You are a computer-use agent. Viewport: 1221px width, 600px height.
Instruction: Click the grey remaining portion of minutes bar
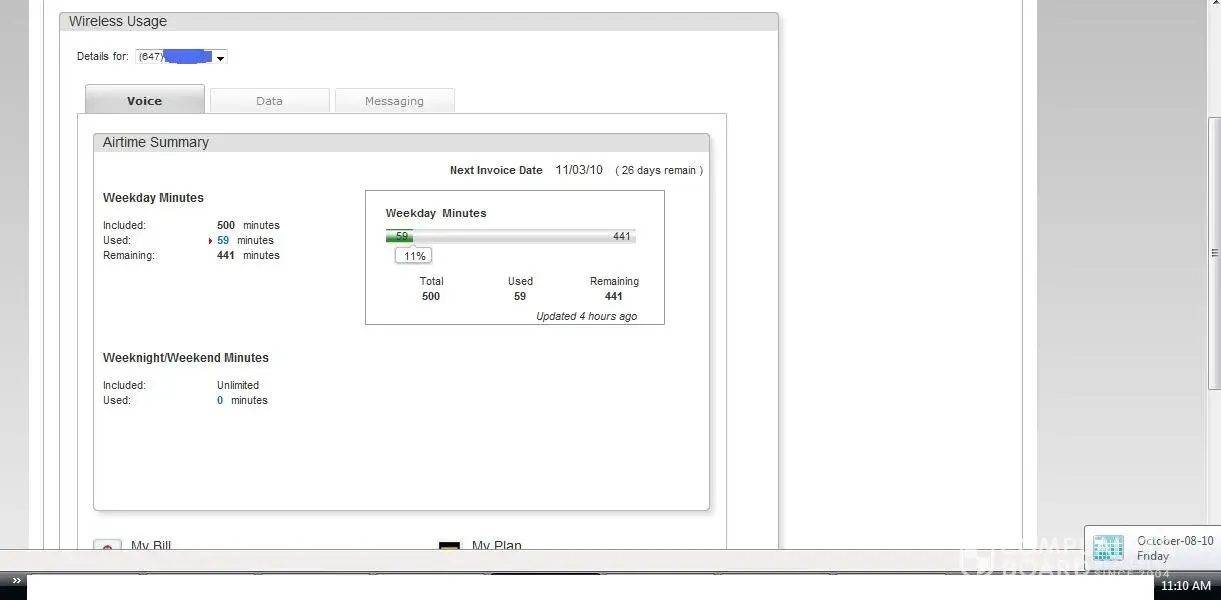coord(520,237)
